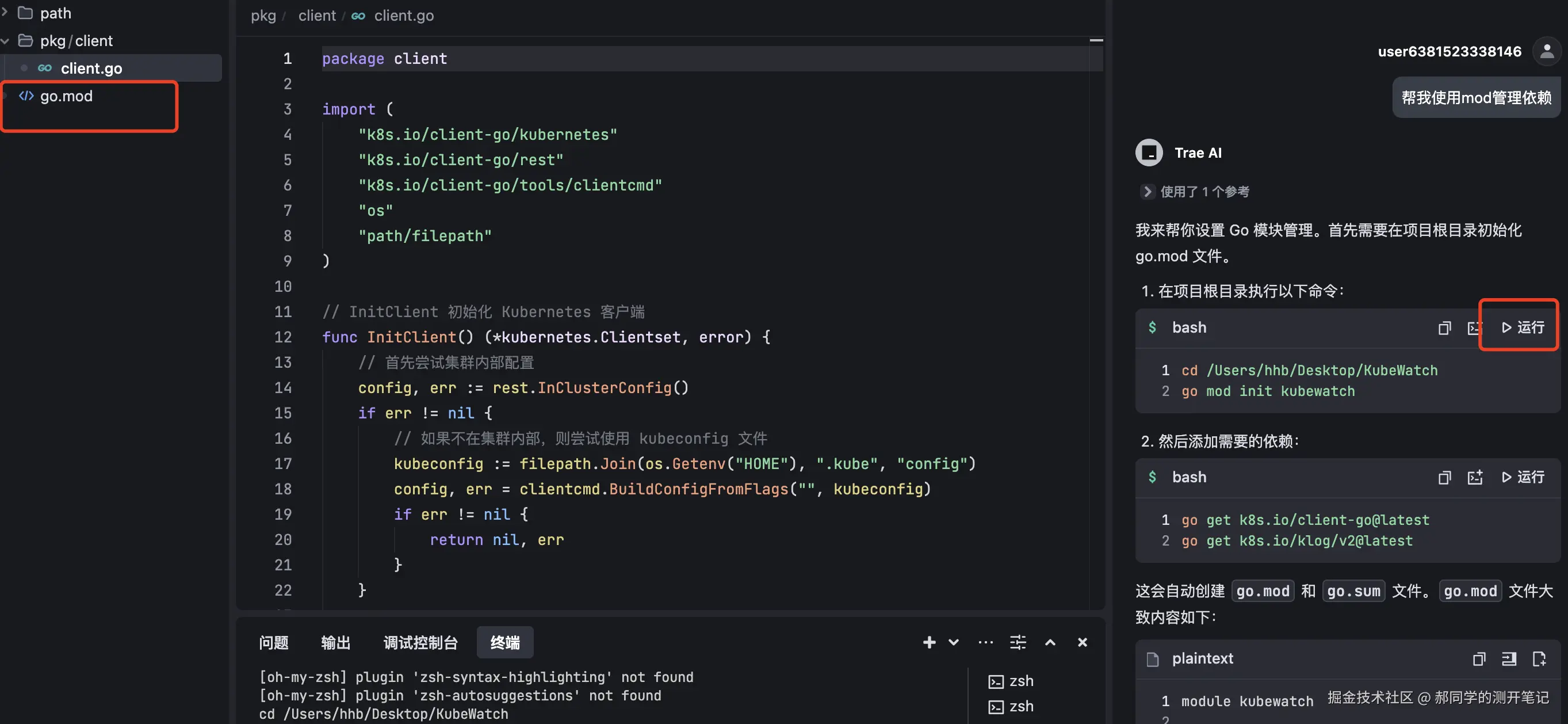This screenshot has height=724, width=1568.
Task: Switch to the 问题 (Problems) tab
Action: 273,642
